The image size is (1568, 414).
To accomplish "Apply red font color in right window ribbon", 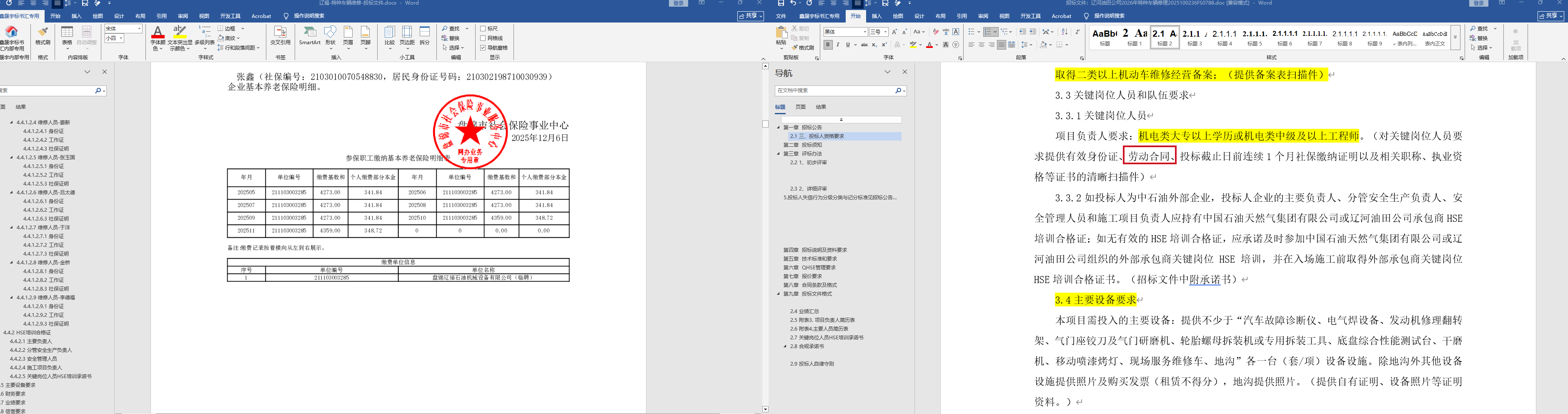I will (x=929, y=45).
